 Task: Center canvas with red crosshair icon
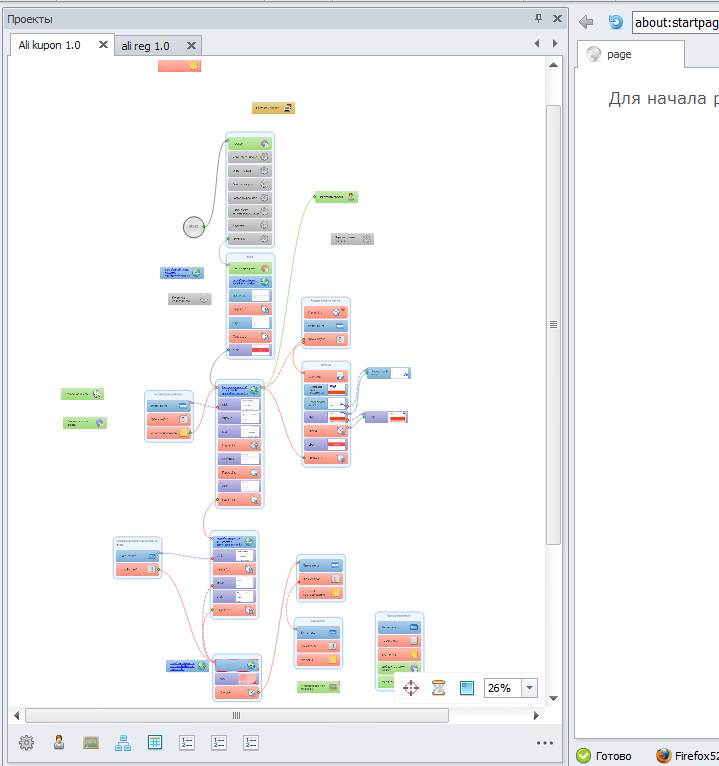(411, 688)
